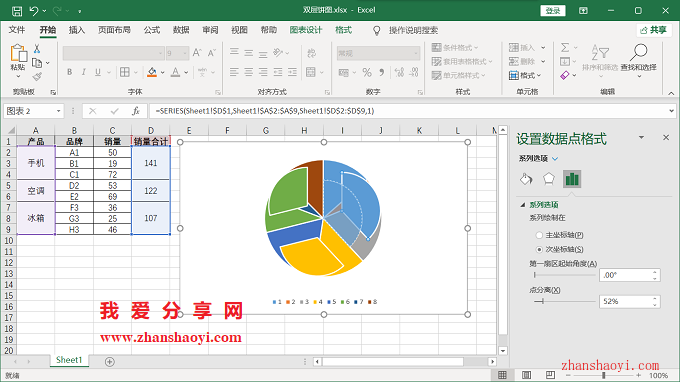Click the Undo arrow icon
The width and height of the screenshot is (680, 382).
pyautogui.click(x=33, y=11)
